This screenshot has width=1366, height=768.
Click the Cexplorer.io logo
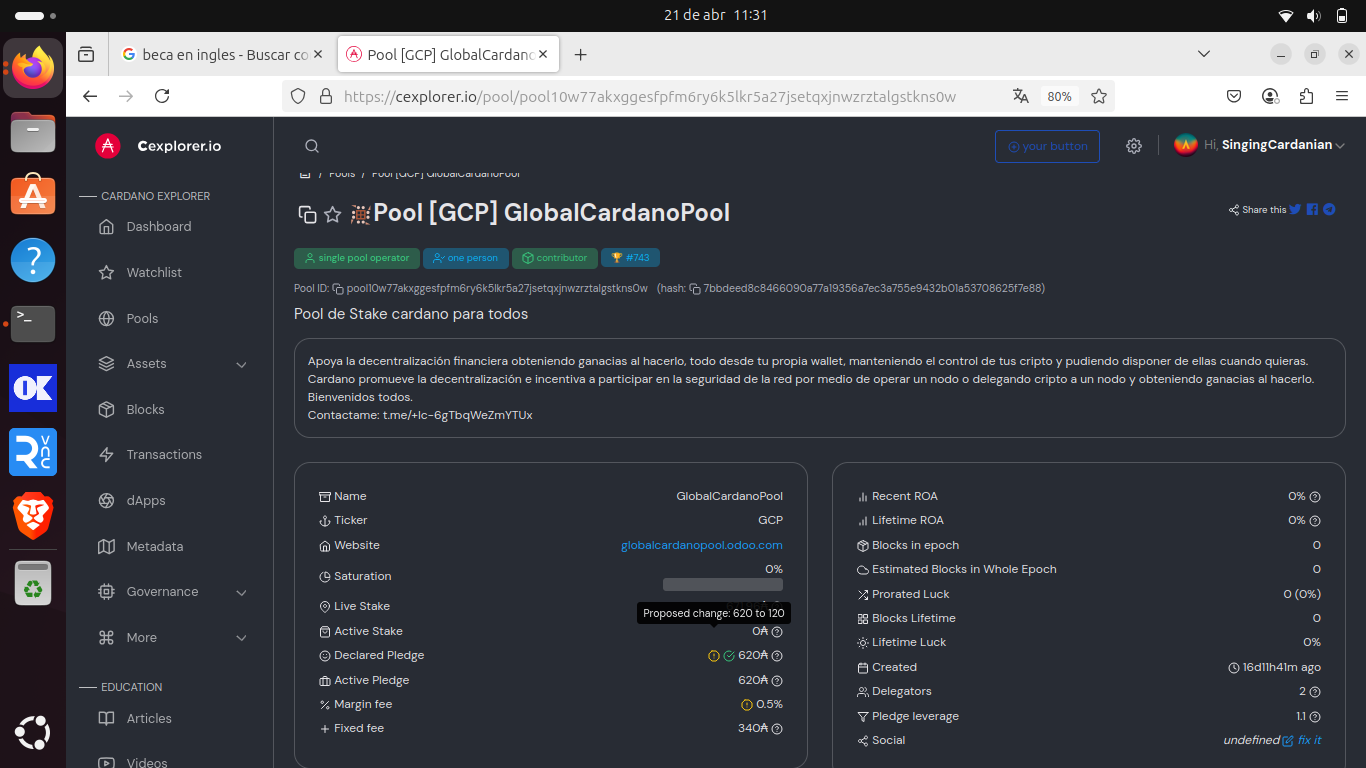[159, 146]
